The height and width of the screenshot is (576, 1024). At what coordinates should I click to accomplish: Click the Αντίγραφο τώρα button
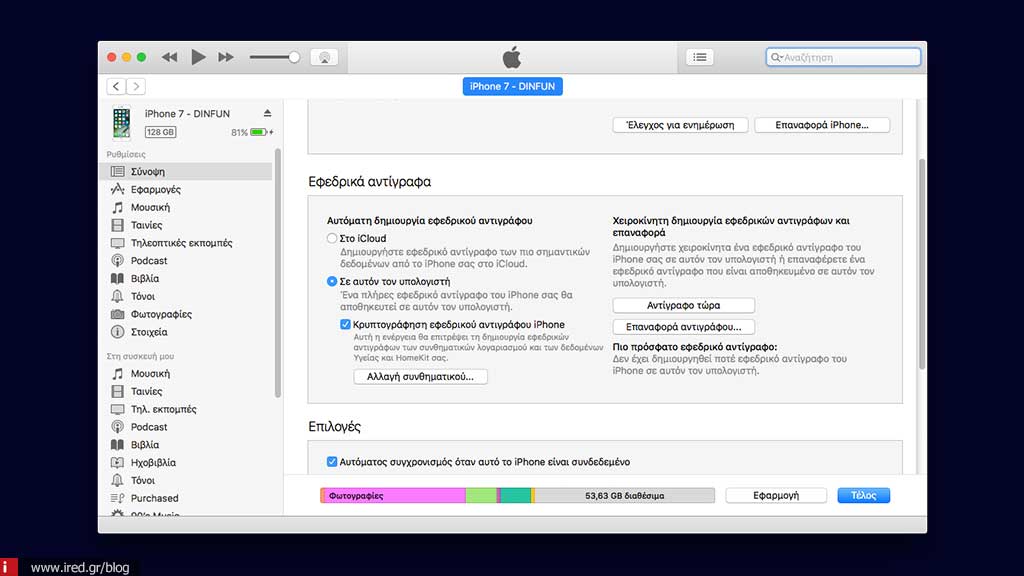point(684,305)
